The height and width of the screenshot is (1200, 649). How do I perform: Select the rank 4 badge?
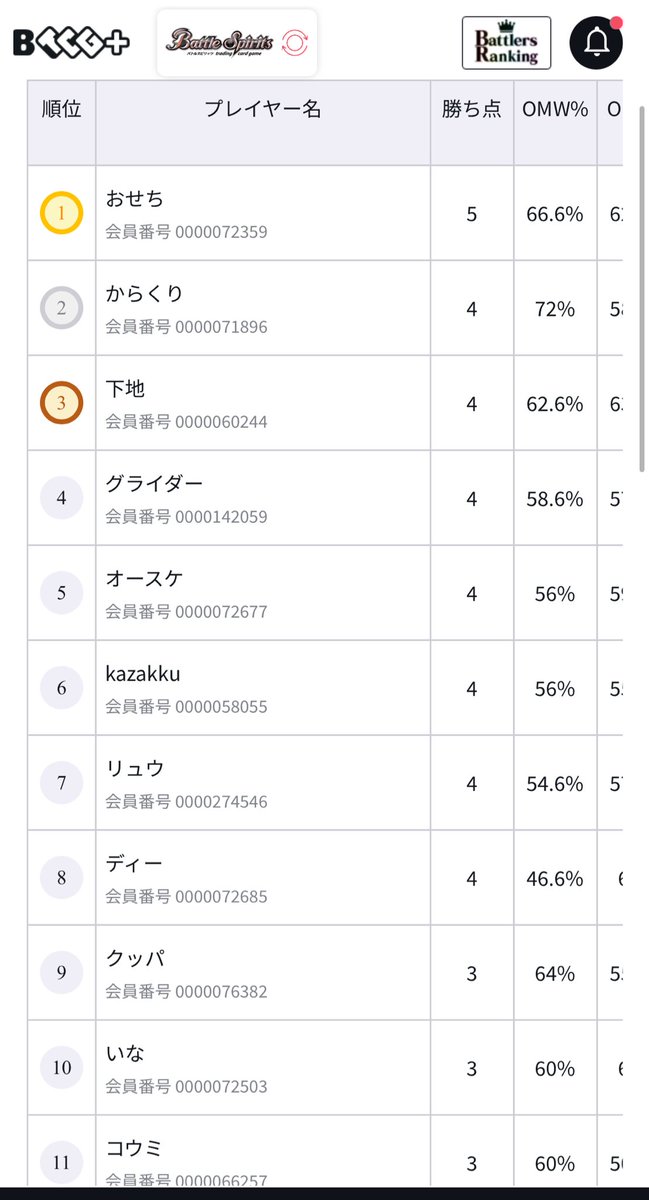[61, 498]
